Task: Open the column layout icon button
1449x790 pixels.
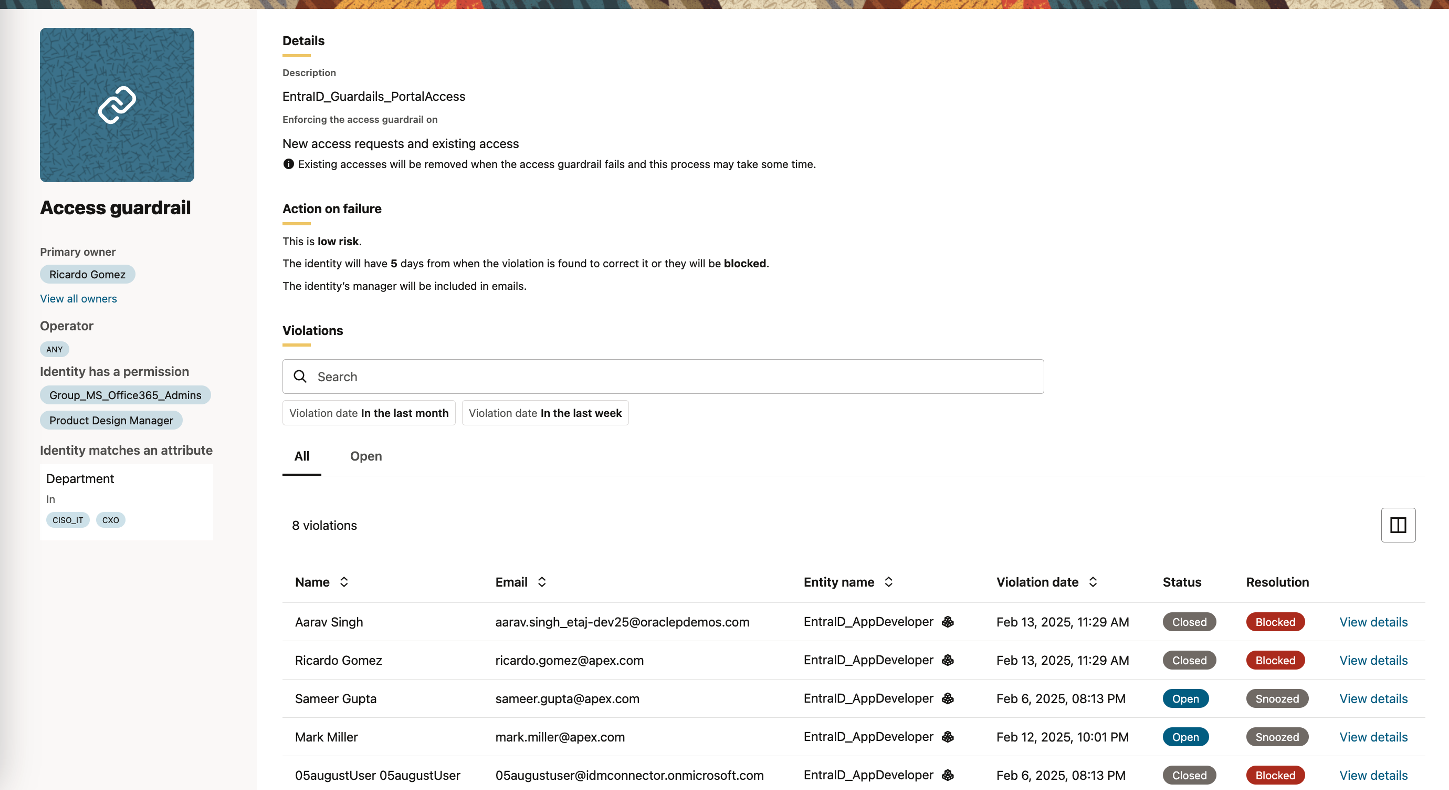Action: click(x=1398, y=525)
